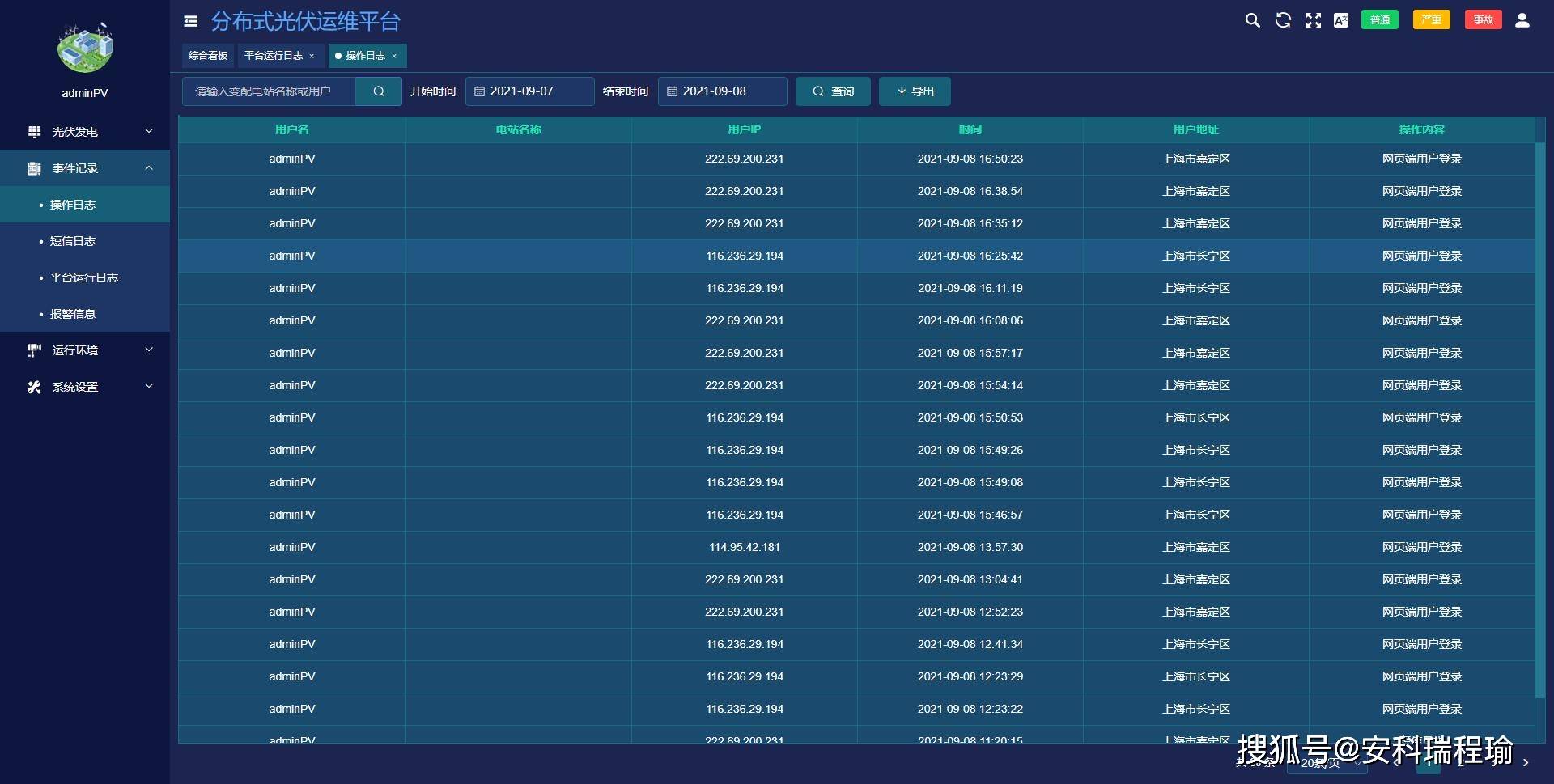The image size is (1554, 784).
Task: Open the start date picker 2021-09-07
Action: (x=530, y=91)
